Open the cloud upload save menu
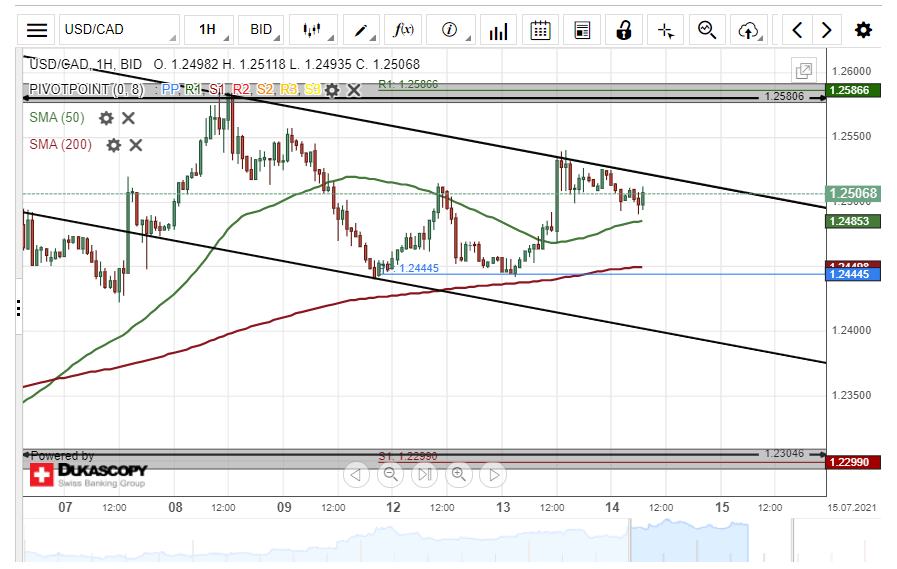Viewport: 897px width, 569px height. click(x=749, y=30)
